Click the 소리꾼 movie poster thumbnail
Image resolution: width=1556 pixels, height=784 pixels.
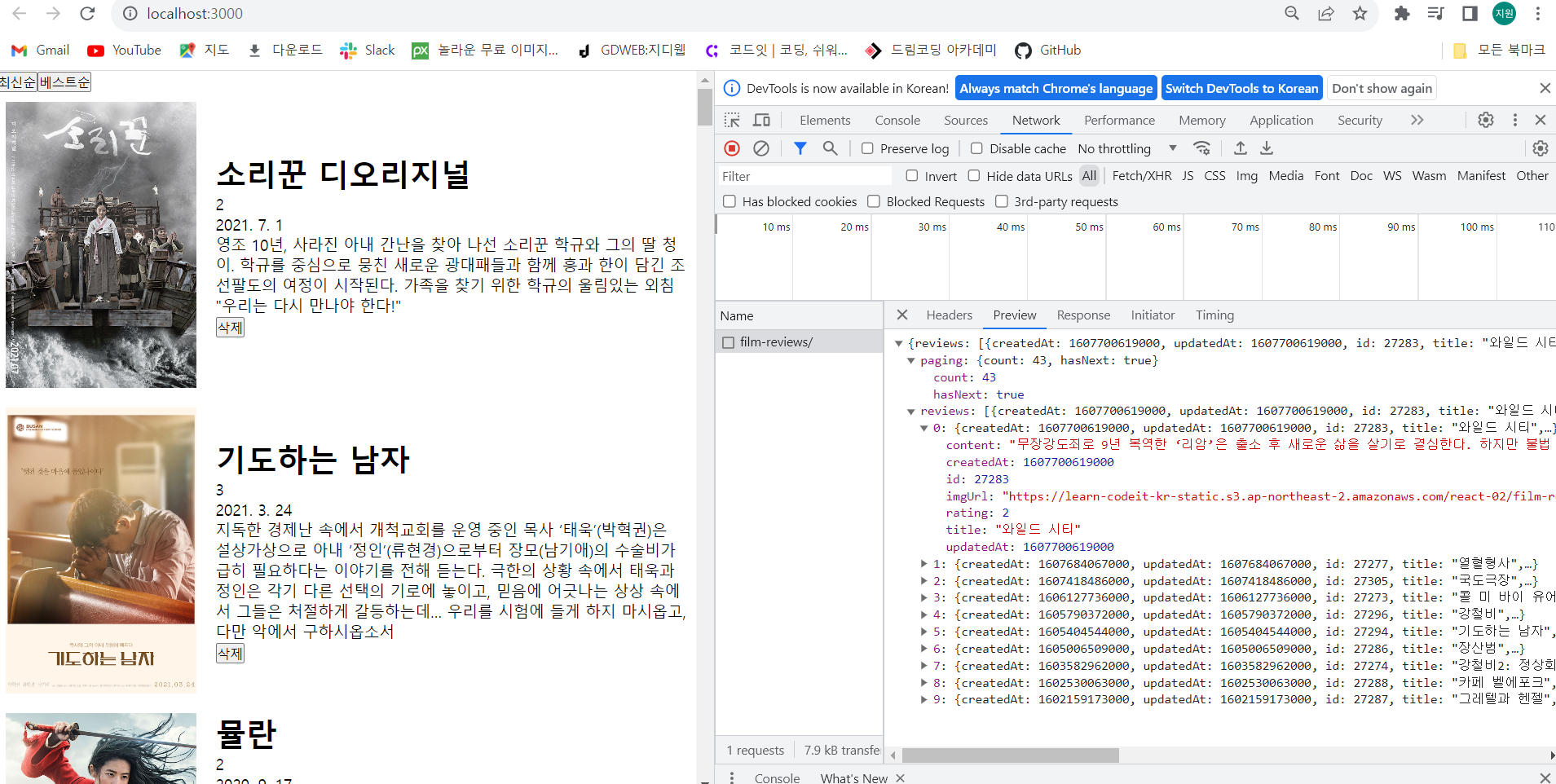[101, 244]
